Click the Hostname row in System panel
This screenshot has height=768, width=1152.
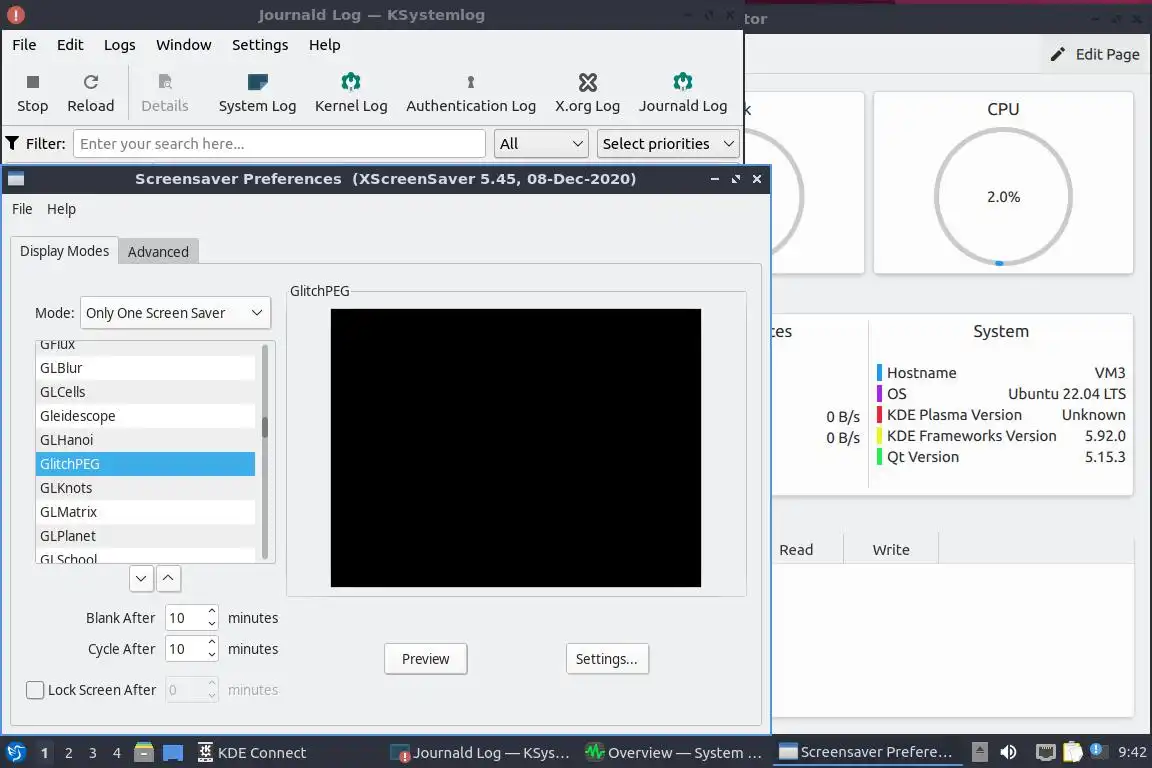click(1000, 373)
